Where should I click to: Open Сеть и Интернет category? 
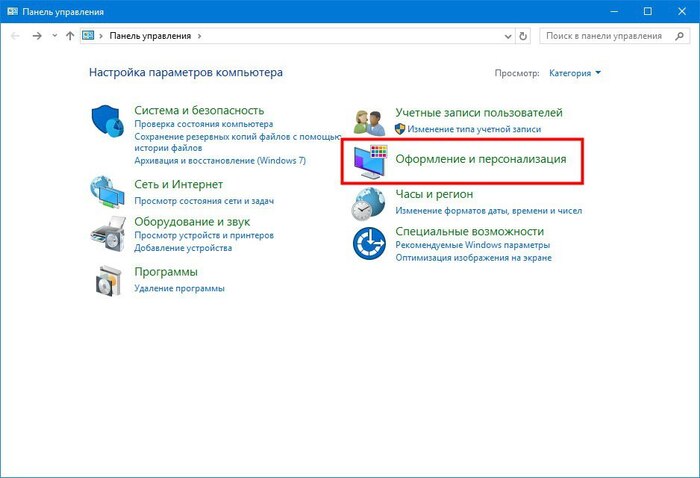tap(179, 184)
